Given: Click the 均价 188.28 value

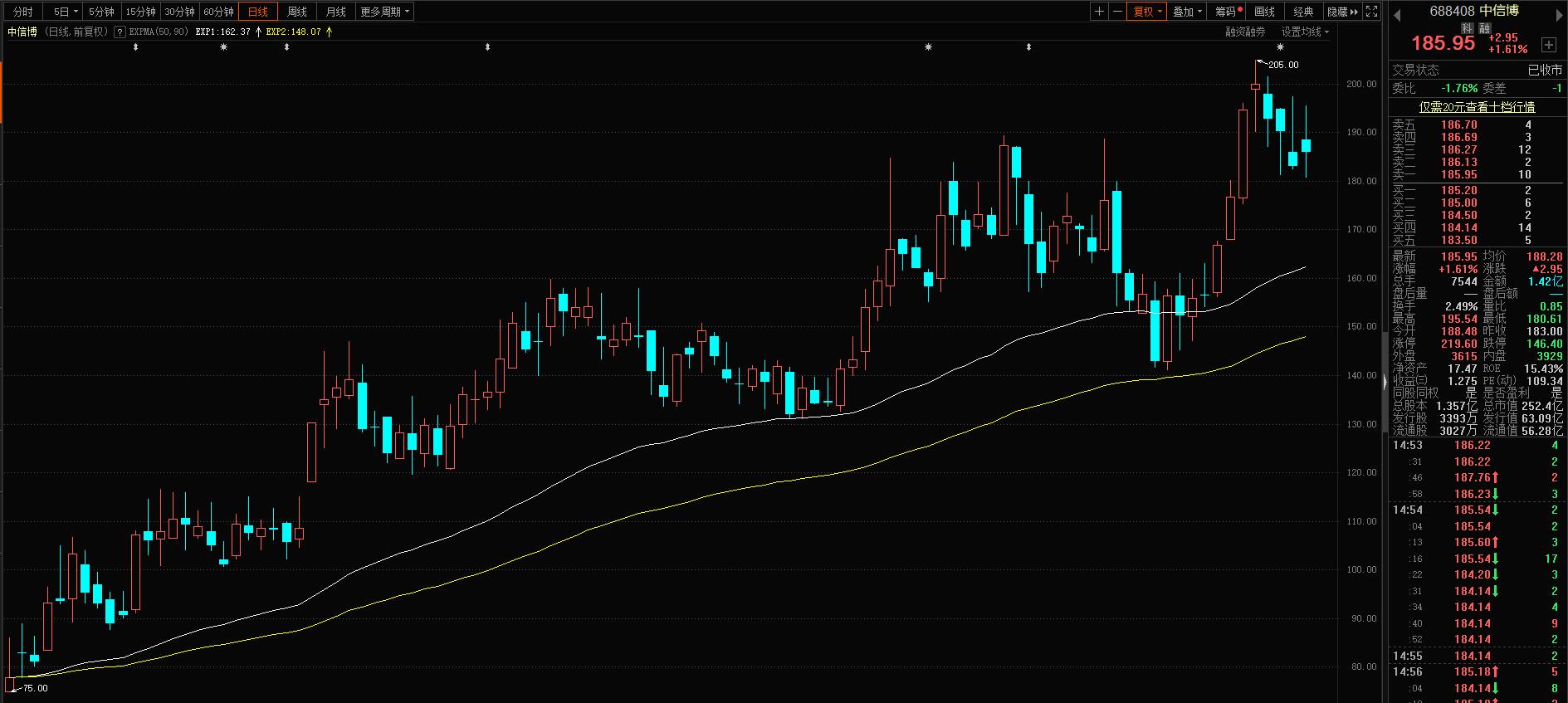Looking at the screenshot, I should click(x=1545, y=257).
